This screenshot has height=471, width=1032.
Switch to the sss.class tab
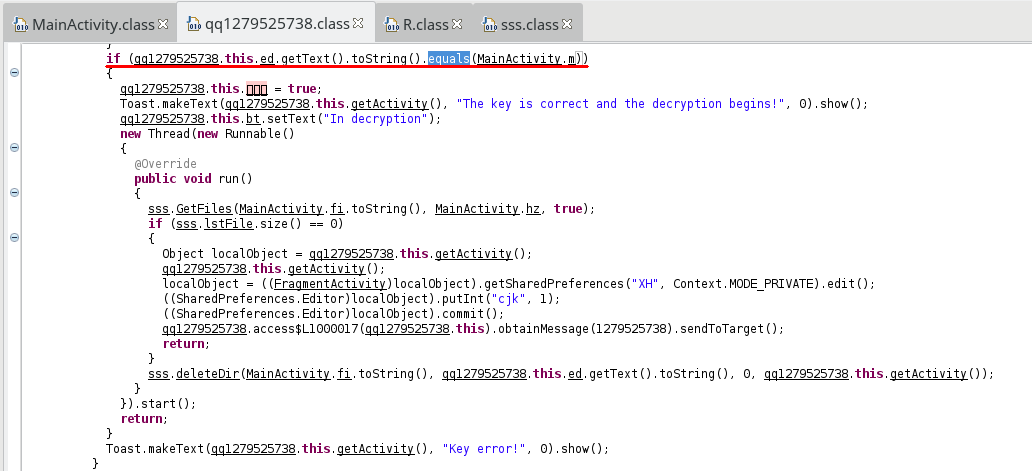(x=529, y=24)
